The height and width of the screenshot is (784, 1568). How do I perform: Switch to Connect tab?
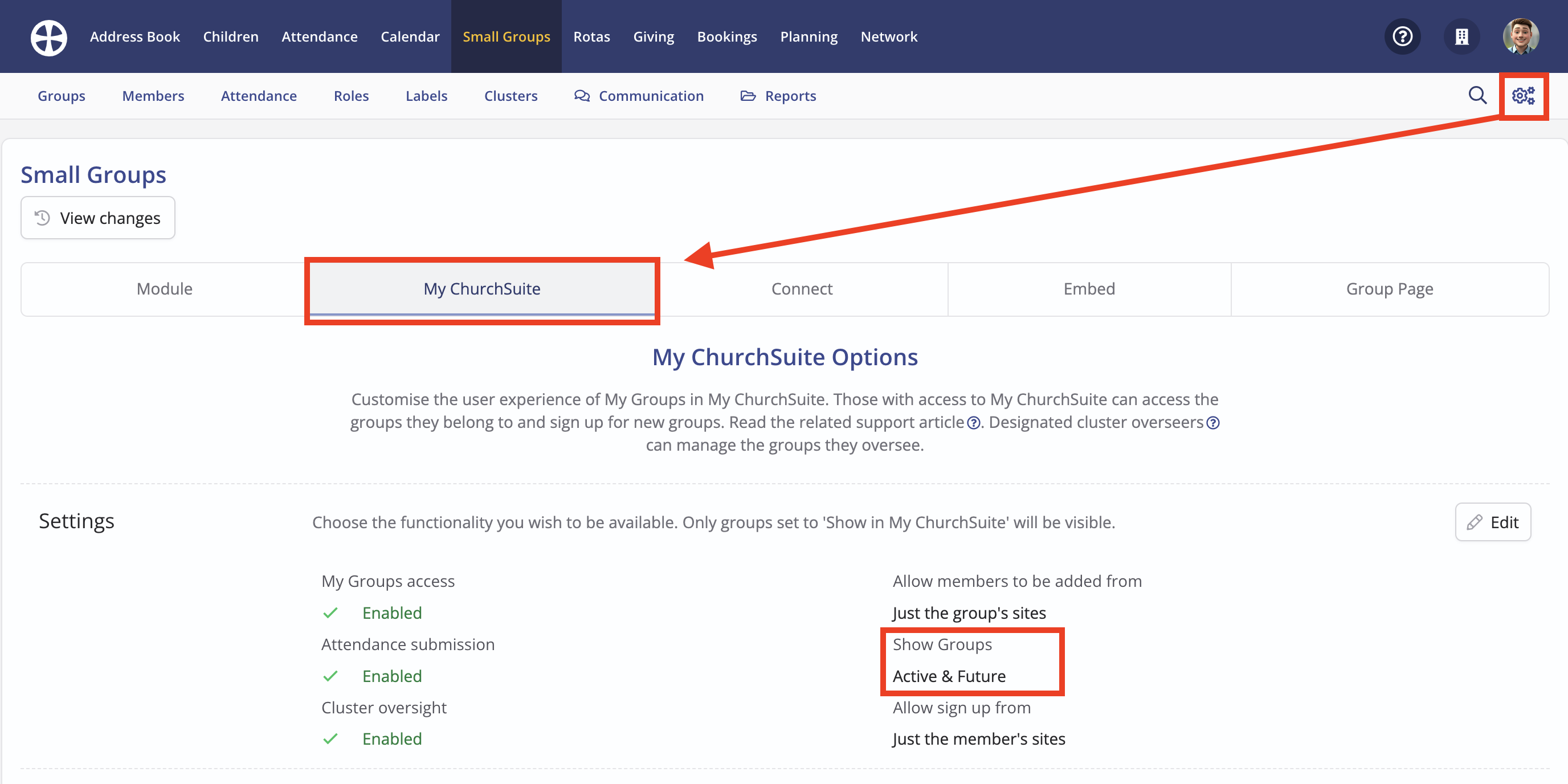(x=802, y=289)
